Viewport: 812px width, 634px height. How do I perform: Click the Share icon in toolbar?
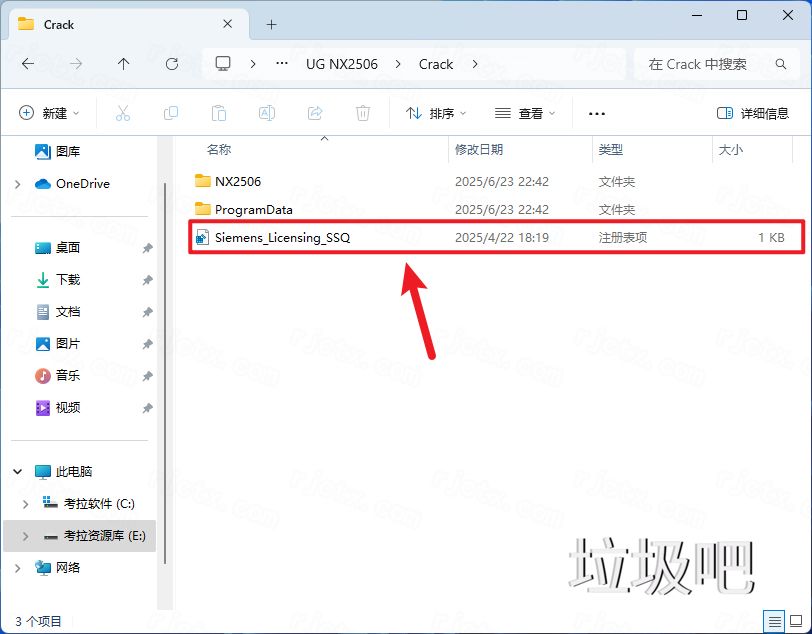pos(315,114)
